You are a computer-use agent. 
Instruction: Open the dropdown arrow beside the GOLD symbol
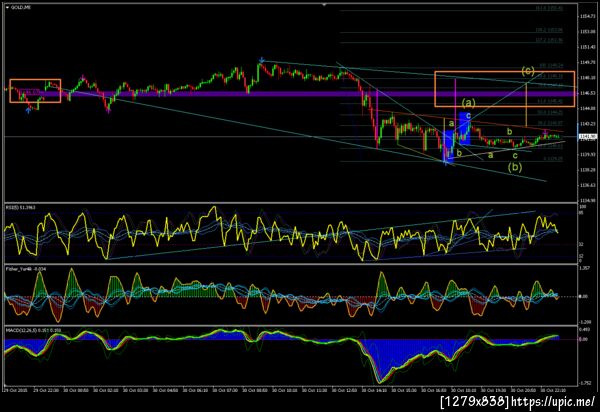click(x=7, y=7)
